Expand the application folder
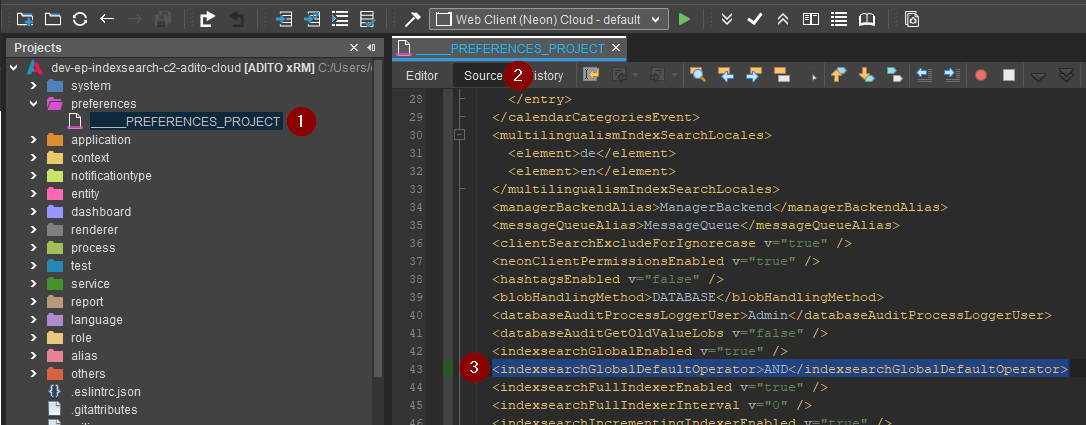 [x=33, y=140]
